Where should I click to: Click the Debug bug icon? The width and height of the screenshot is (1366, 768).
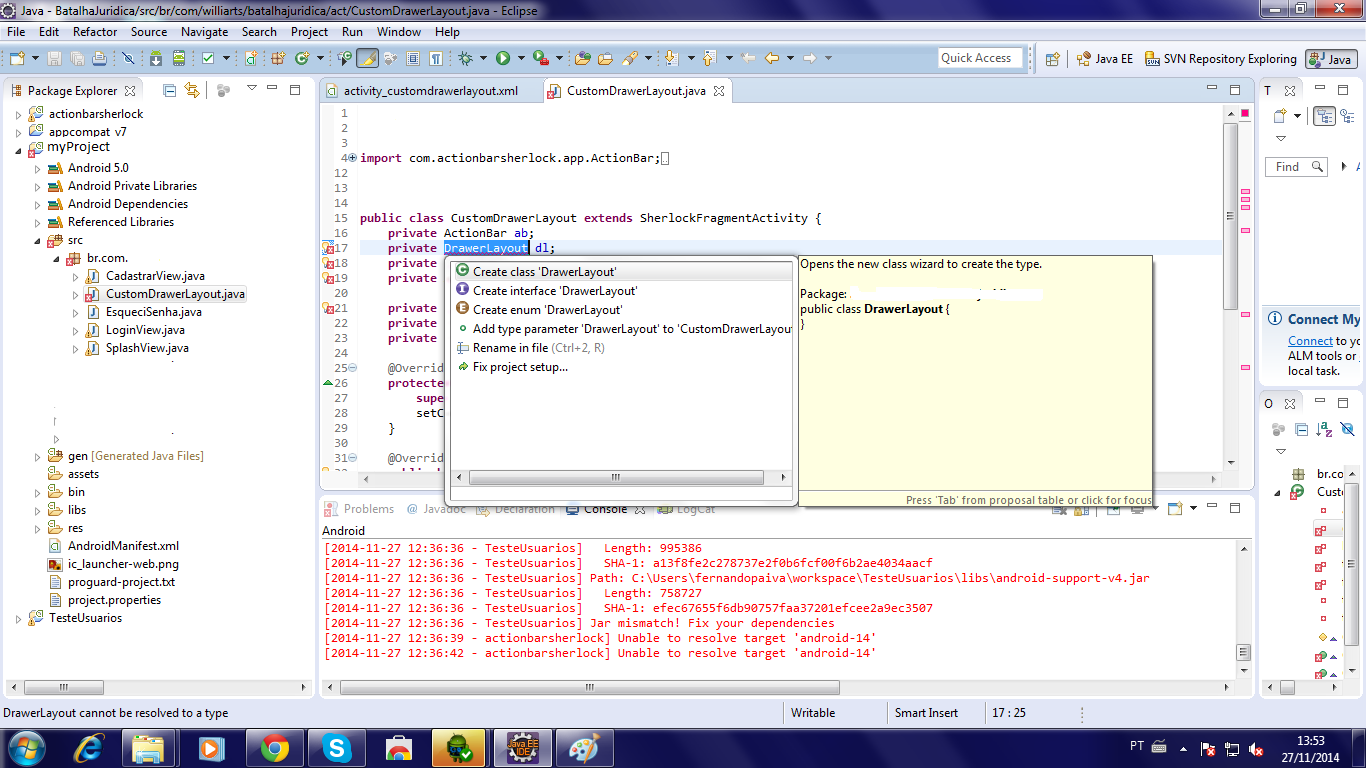tap(467, 59)
